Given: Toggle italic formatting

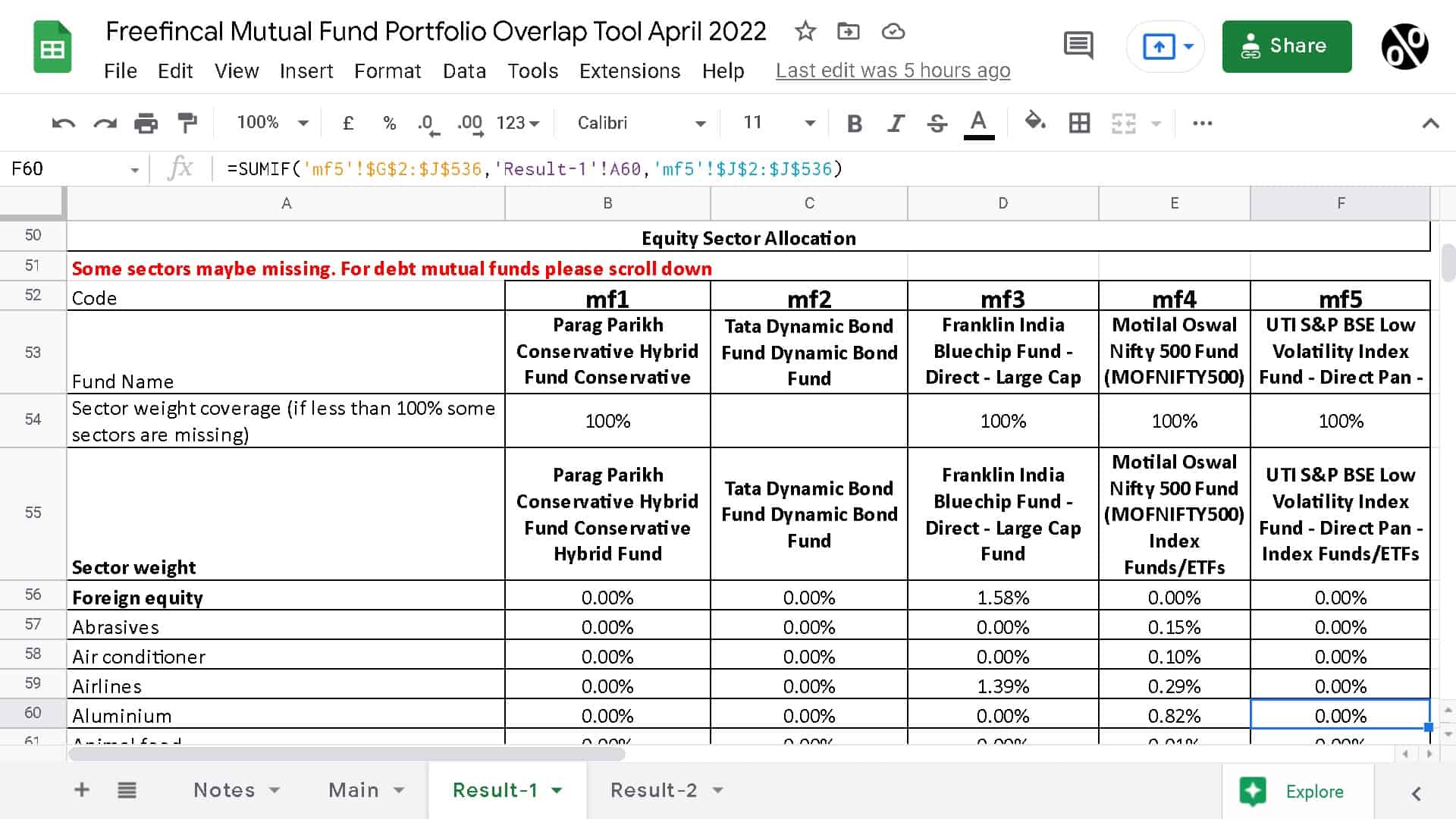Looking at the screenshot, I should pos(896,122).
